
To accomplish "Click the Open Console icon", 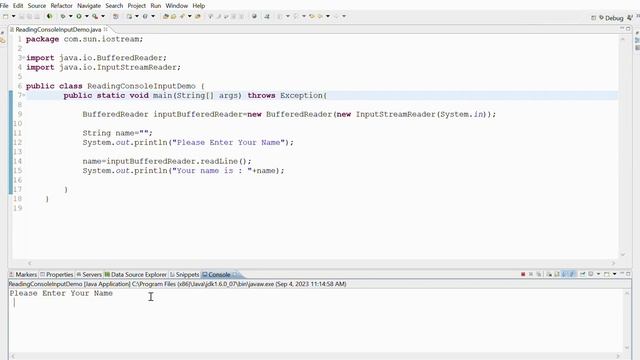I will tap(607, 274).
